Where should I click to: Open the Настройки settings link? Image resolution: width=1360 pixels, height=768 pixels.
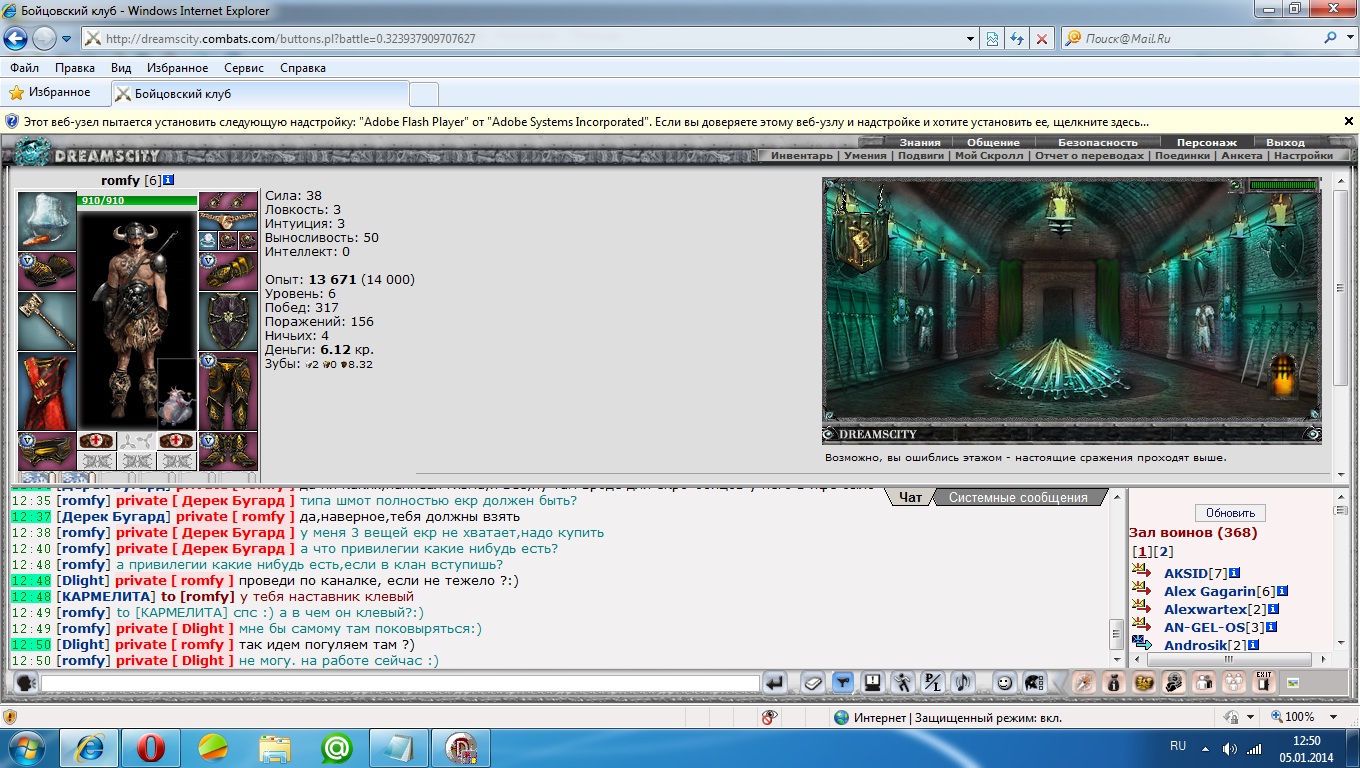(1303, 155)
